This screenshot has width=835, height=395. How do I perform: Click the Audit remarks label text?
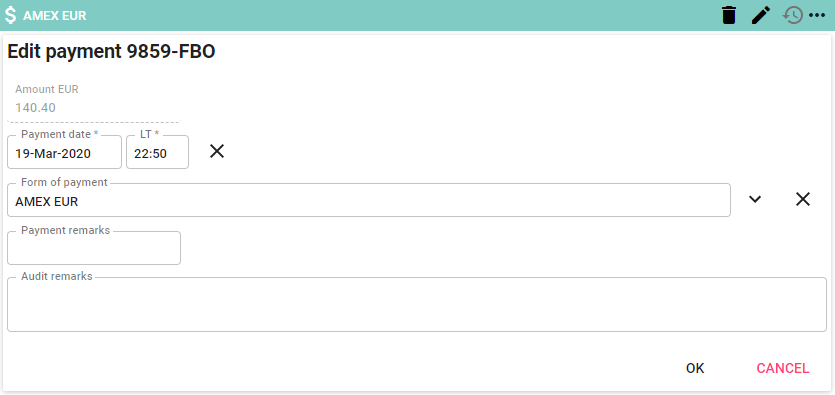click(x=57, y=276)
